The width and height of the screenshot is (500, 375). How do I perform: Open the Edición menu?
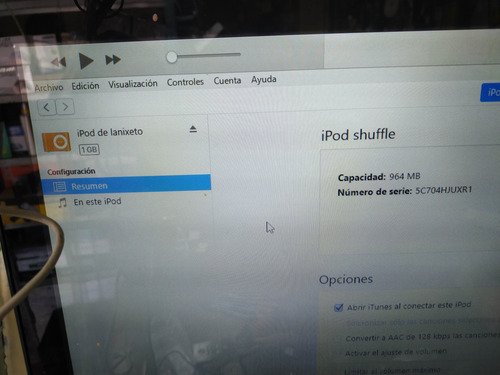tap(85, 86)
